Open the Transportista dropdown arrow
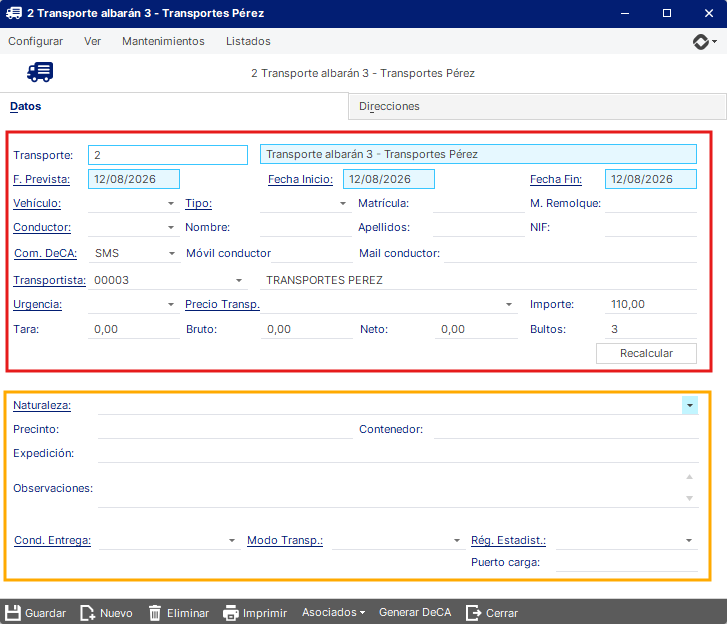Viewport: 727px width, 624px height. [239, 280]
